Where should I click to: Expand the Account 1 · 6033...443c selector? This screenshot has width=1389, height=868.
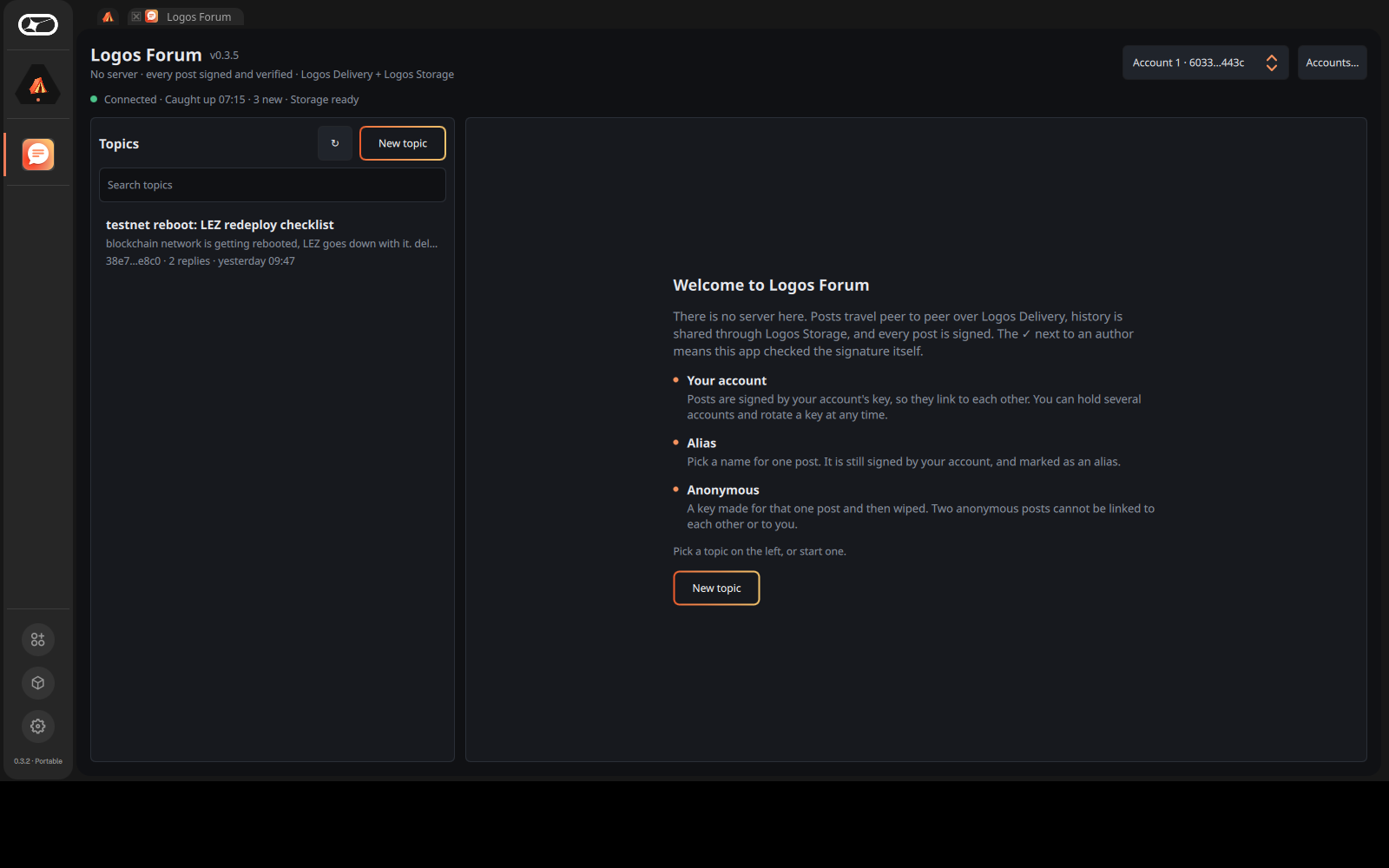1206,62
